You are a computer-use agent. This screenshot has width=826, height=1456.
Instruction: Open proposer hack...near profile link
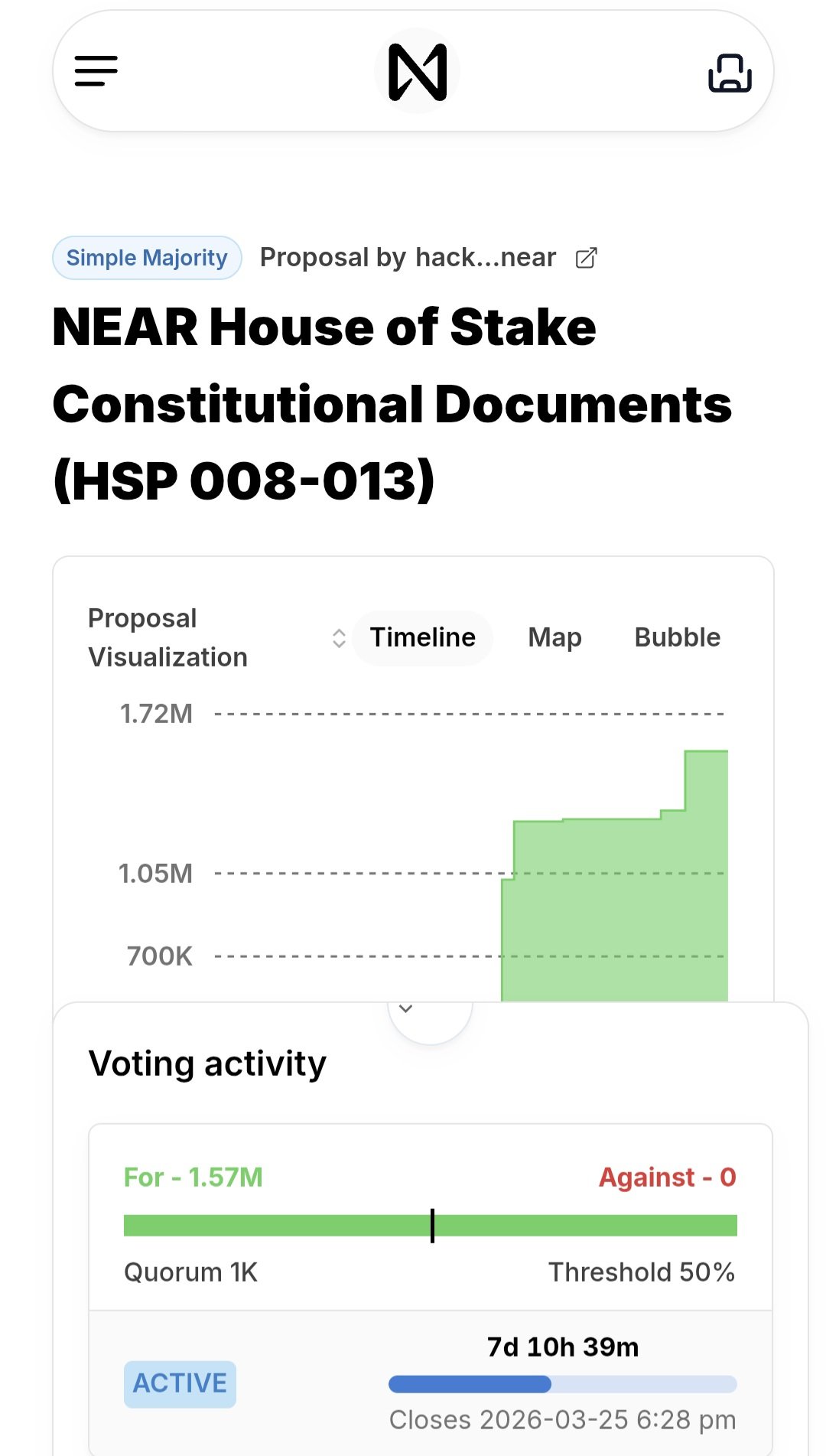click(x=485, y=258)
